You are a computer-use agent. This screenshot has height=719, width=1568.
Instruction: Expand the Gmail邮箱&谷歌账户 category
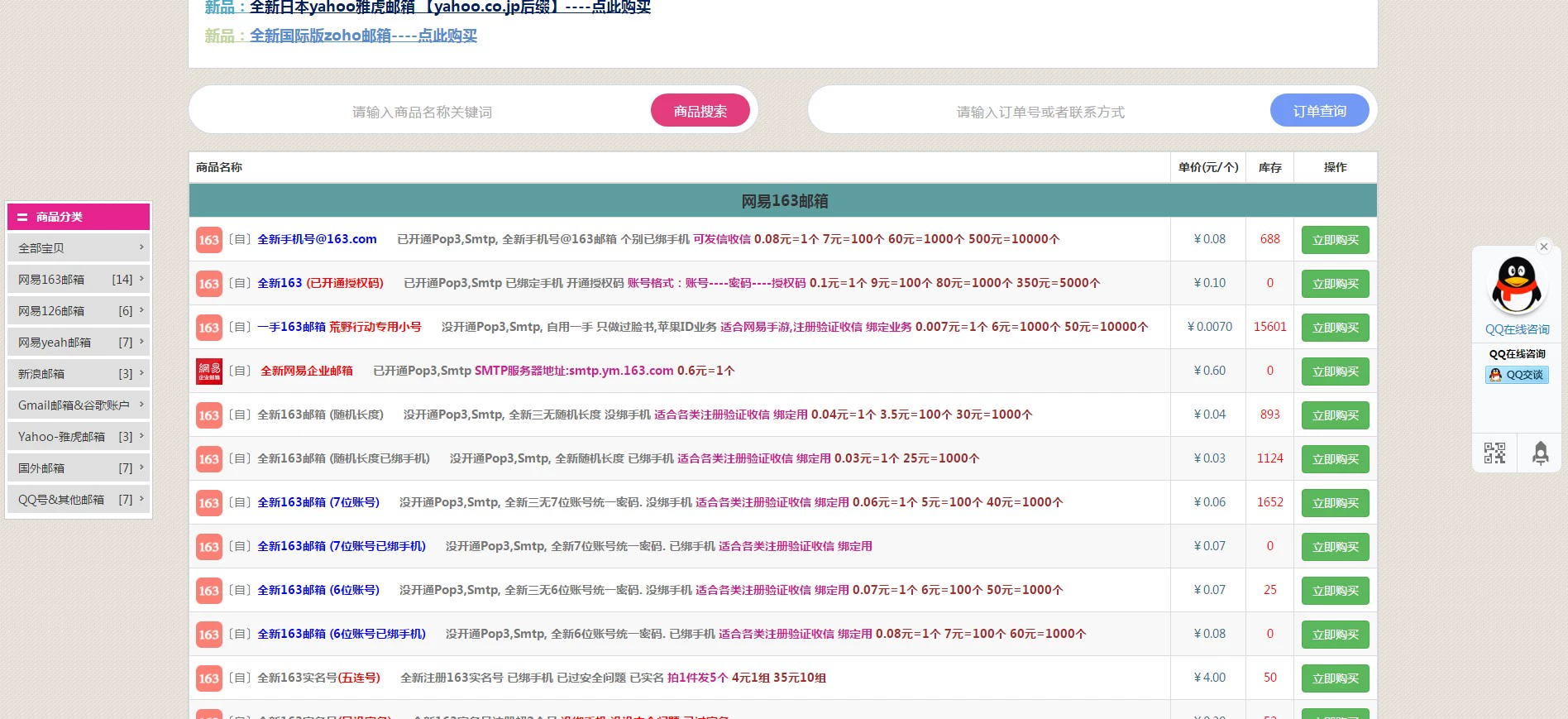click(x=79, y=405)
